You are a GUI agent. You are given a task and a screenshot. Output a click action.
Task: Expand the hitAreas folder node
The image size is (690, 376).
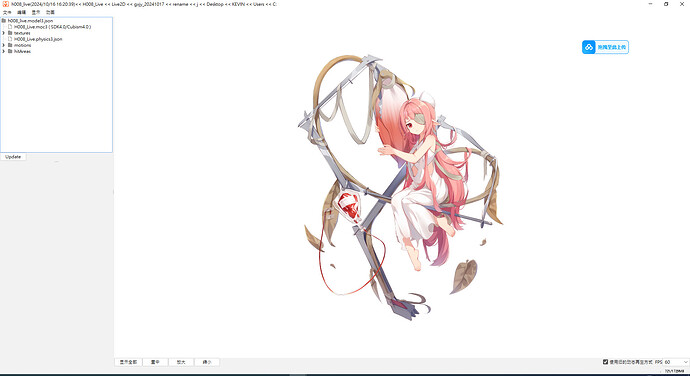coord(4,52)
